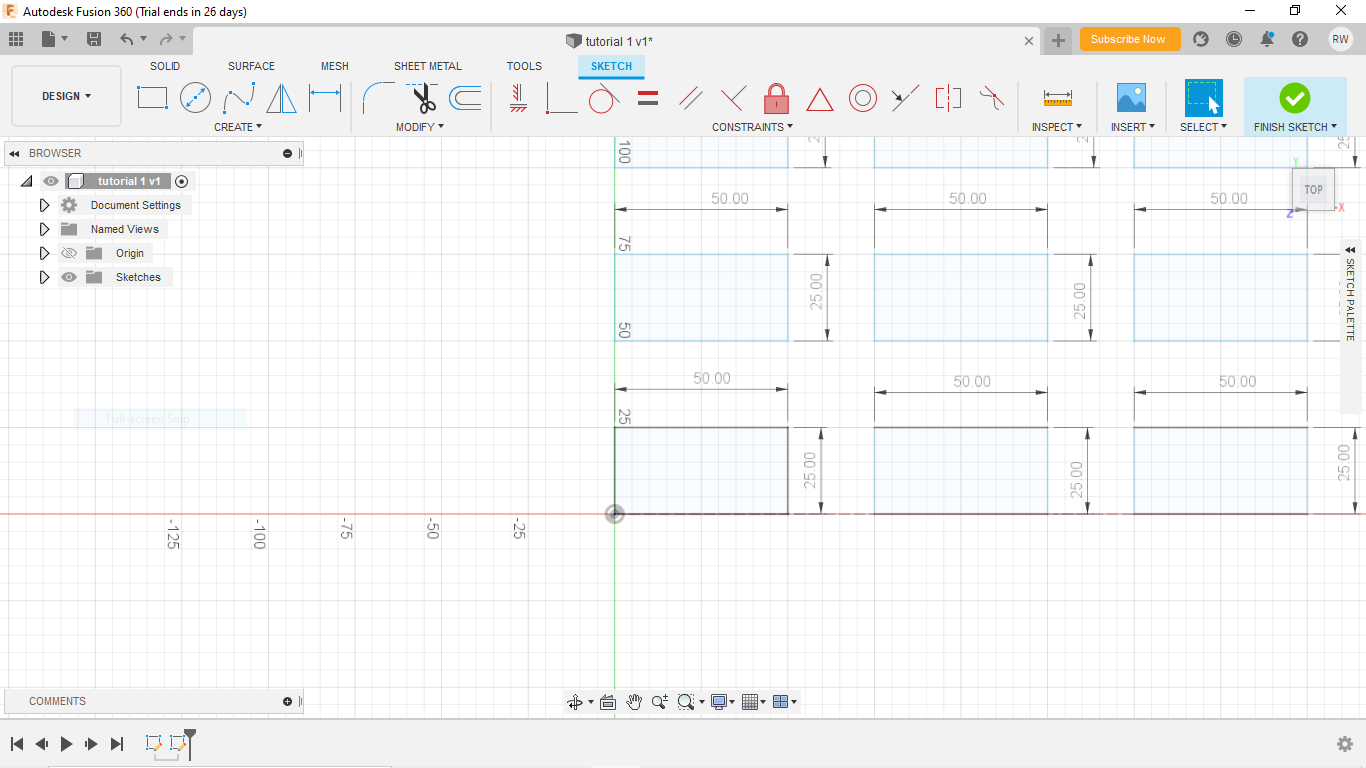1366x768 pixels.
Task: Select the Fillet tool in Modify
Action: pyautogui.click(x=378, y=98)
